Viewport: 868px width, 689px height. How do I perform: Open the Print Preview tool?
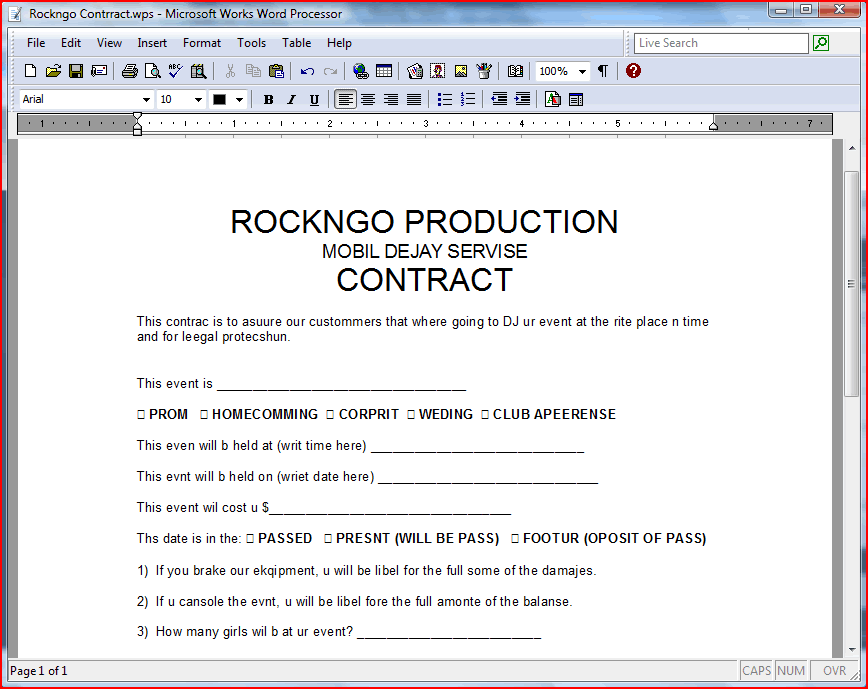pyautogui.click(x=152, y=71)
